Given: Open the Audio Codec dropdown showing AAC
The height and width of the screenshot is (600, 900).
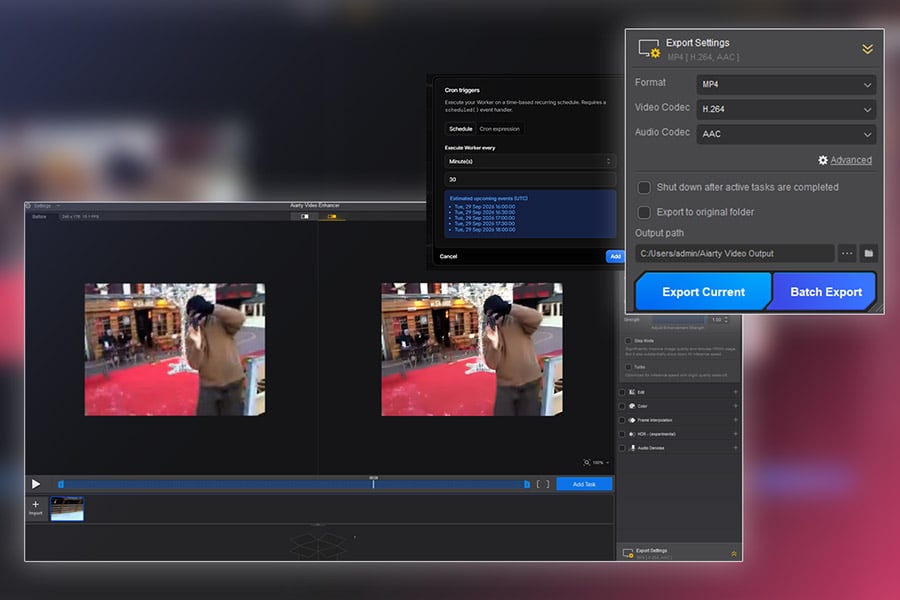Looking at the screenshot, I should click(x=786, y=134).
